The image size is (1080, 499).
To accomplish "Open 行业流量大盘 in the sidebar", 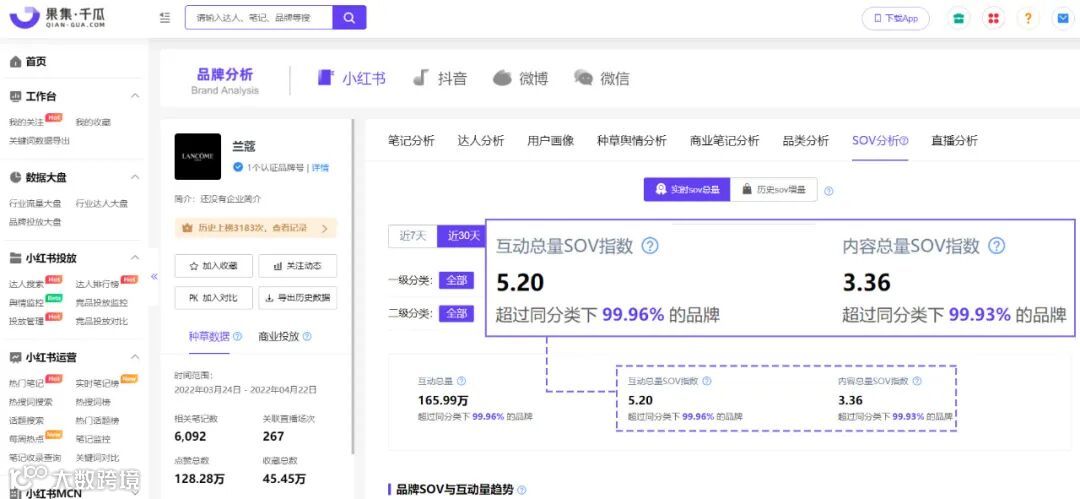I will pos(35,204).
